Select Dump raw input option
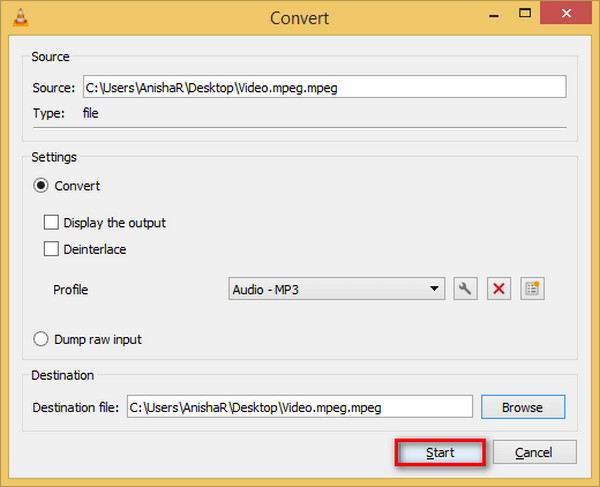Image resolution: width=600 pixels, height=487 pixels. (x=41, y=339)
